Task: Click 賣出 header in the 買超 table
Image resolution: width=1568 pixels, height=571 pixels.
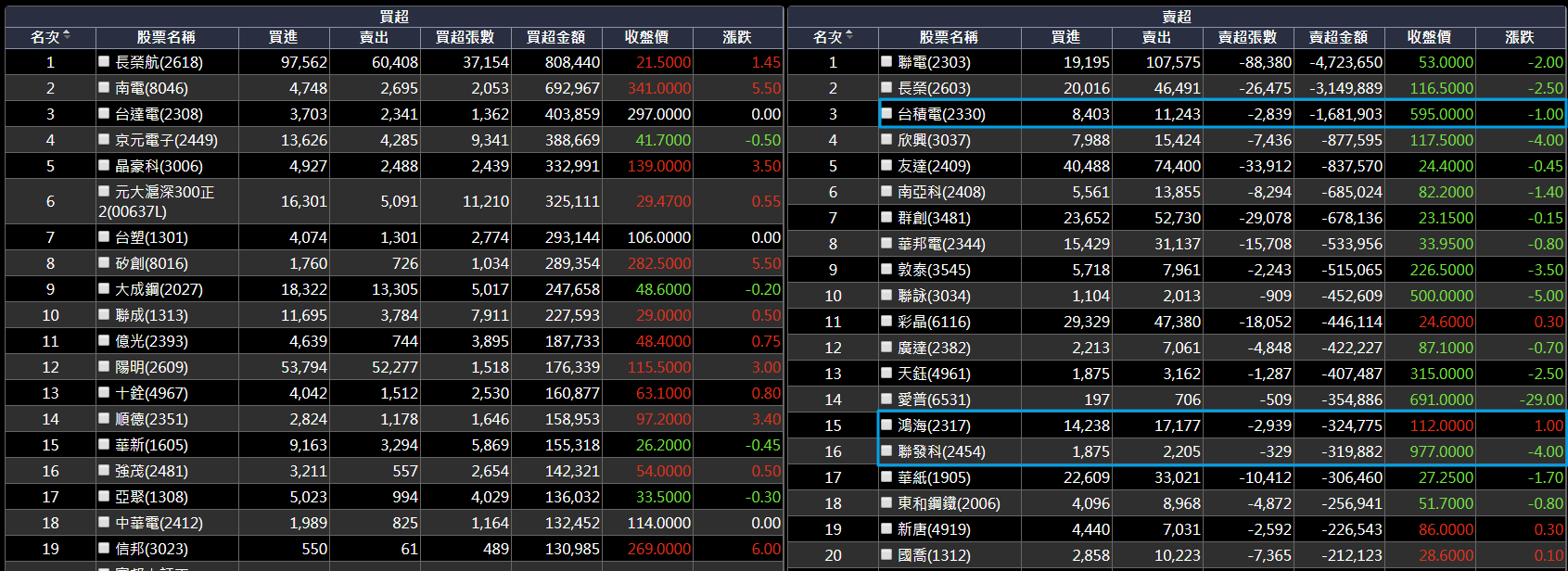Action: [374, 37]
